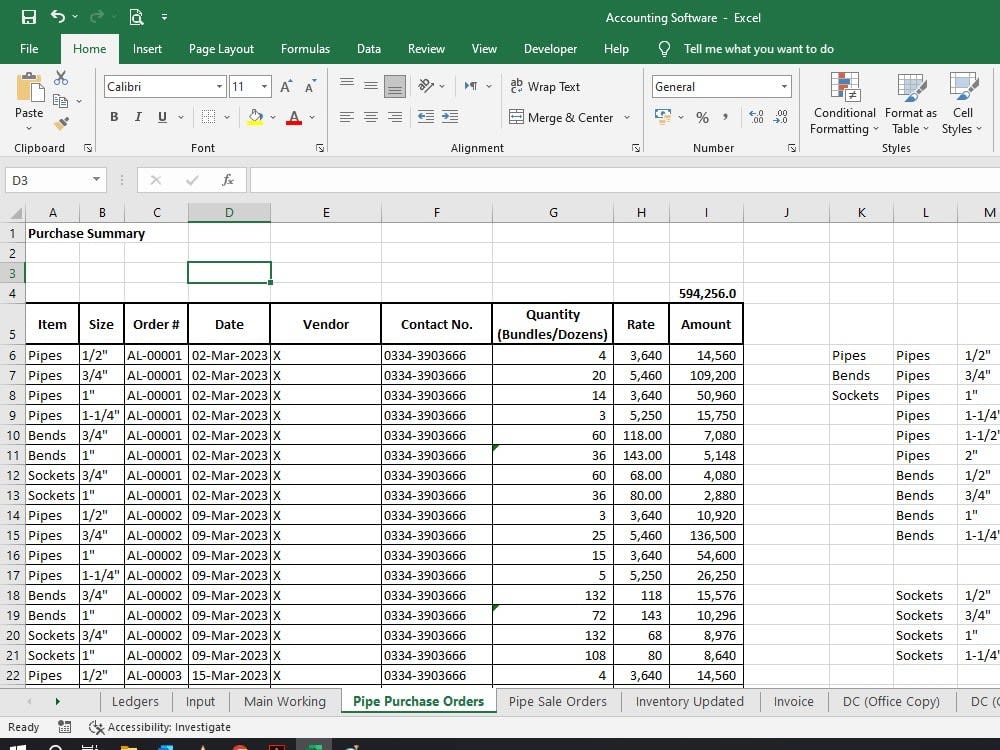The height and width of the screenshot is (750, 1000).
Task: Apply Underline formatting
Action: coord(161,117)
